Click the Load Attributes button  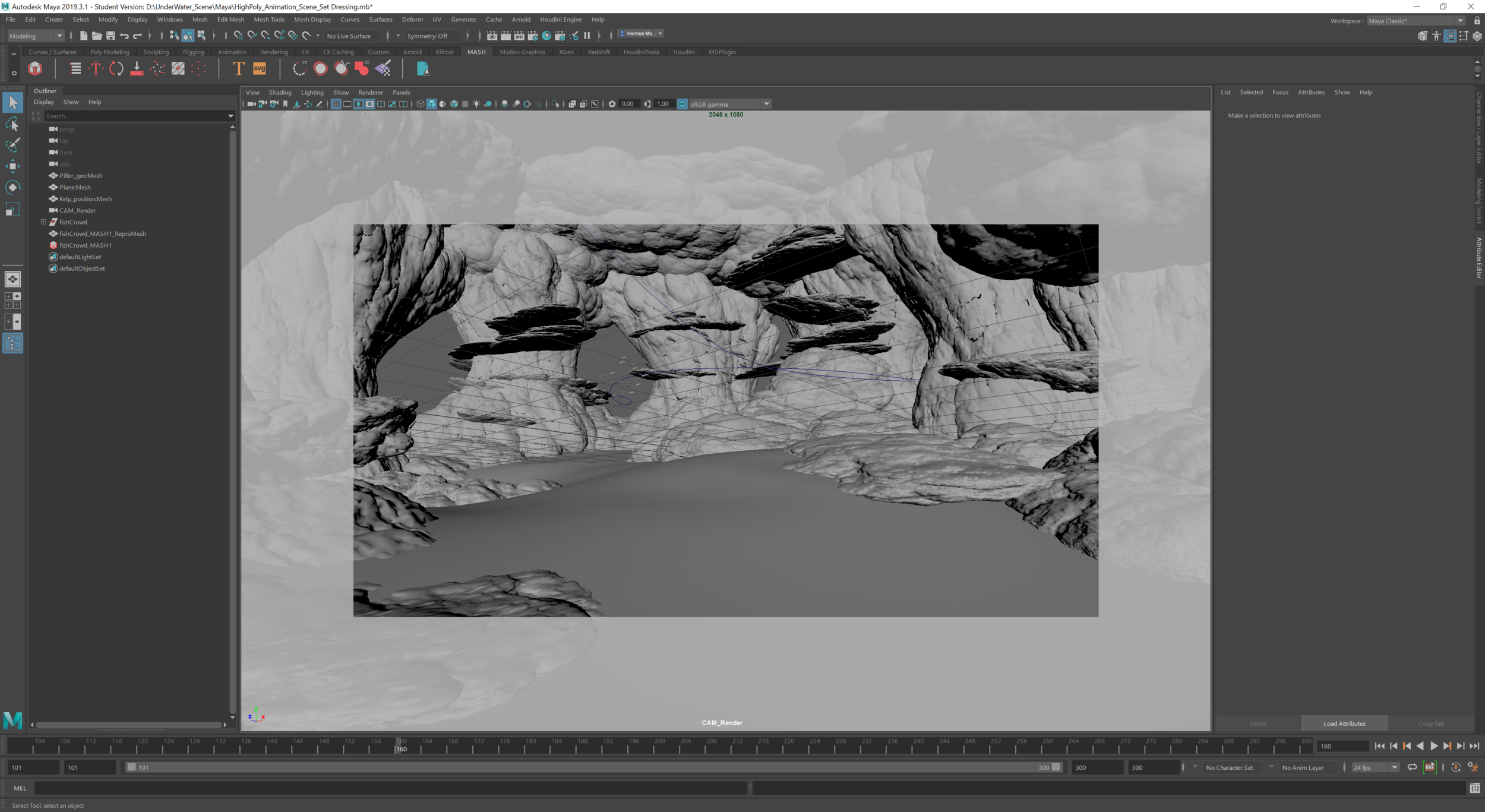(1344, 723)
